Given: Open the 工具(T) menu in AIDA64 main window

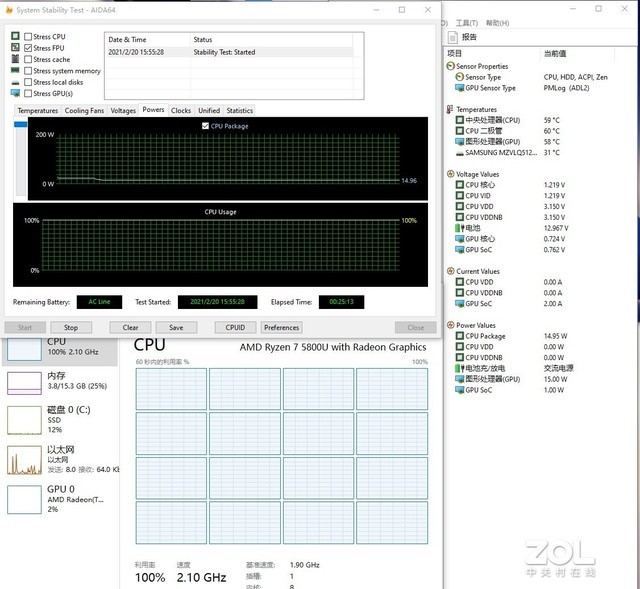Looking at the screenshot, I should point(467,23).
